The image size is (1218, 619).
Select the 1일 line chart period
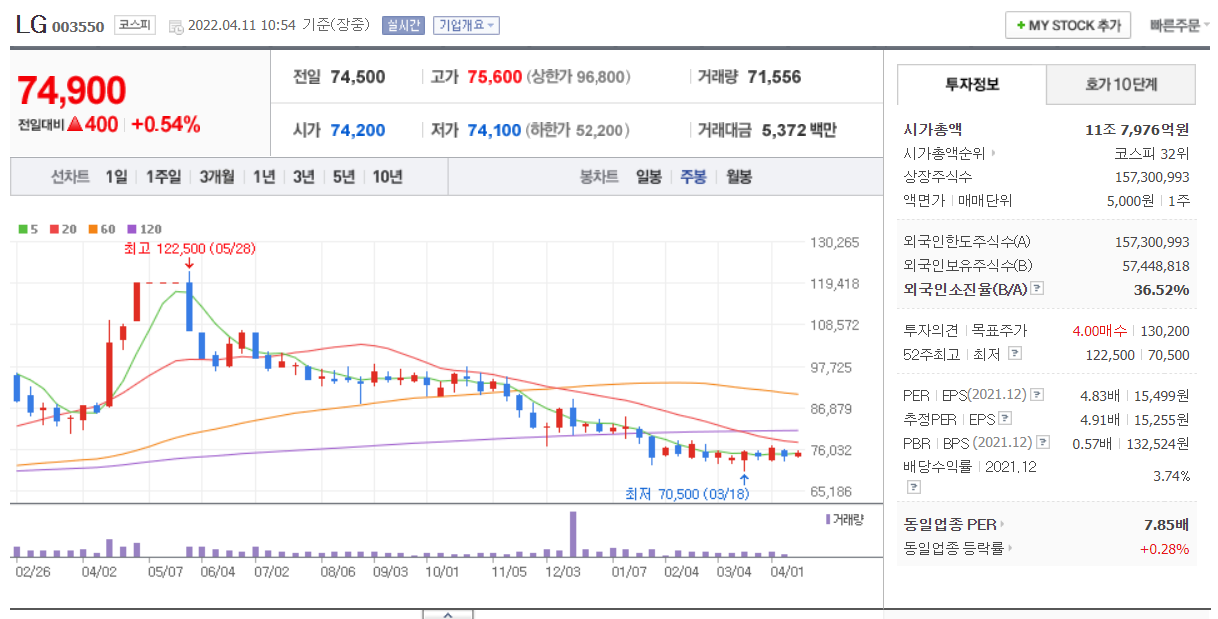click(117, 177)
